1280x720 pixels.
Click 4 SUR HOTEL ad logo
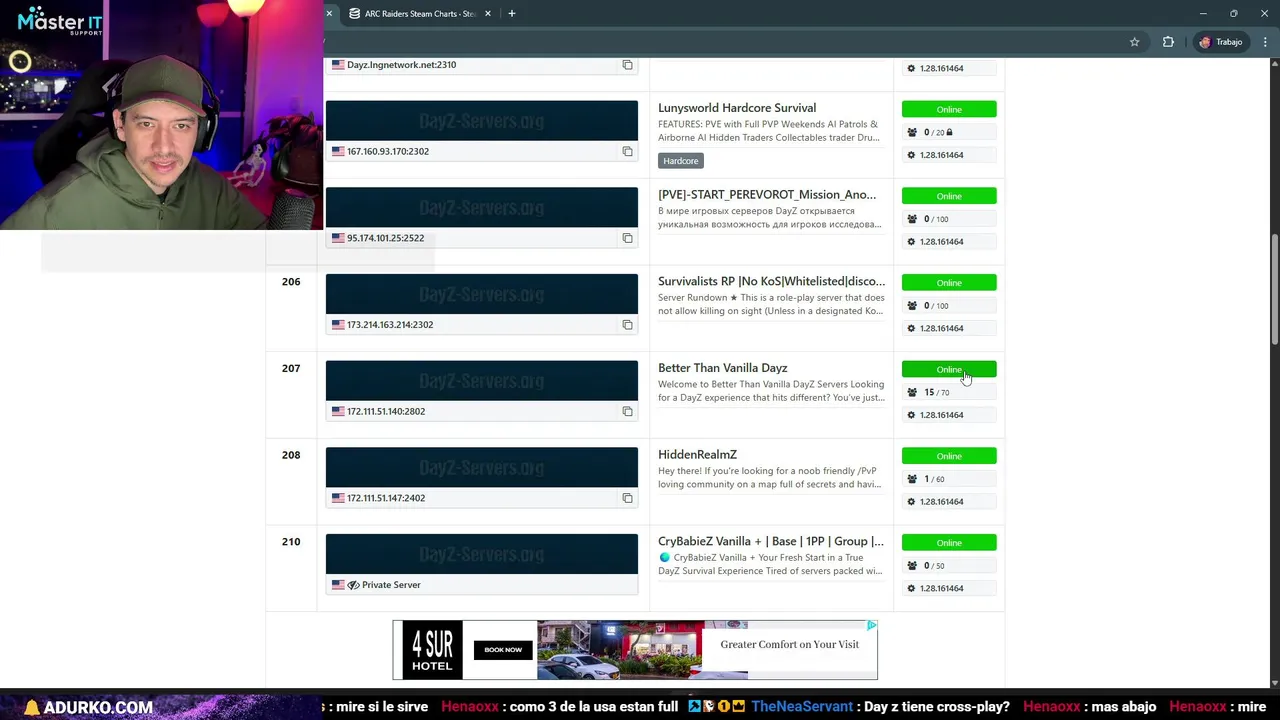tap(434, 650)
